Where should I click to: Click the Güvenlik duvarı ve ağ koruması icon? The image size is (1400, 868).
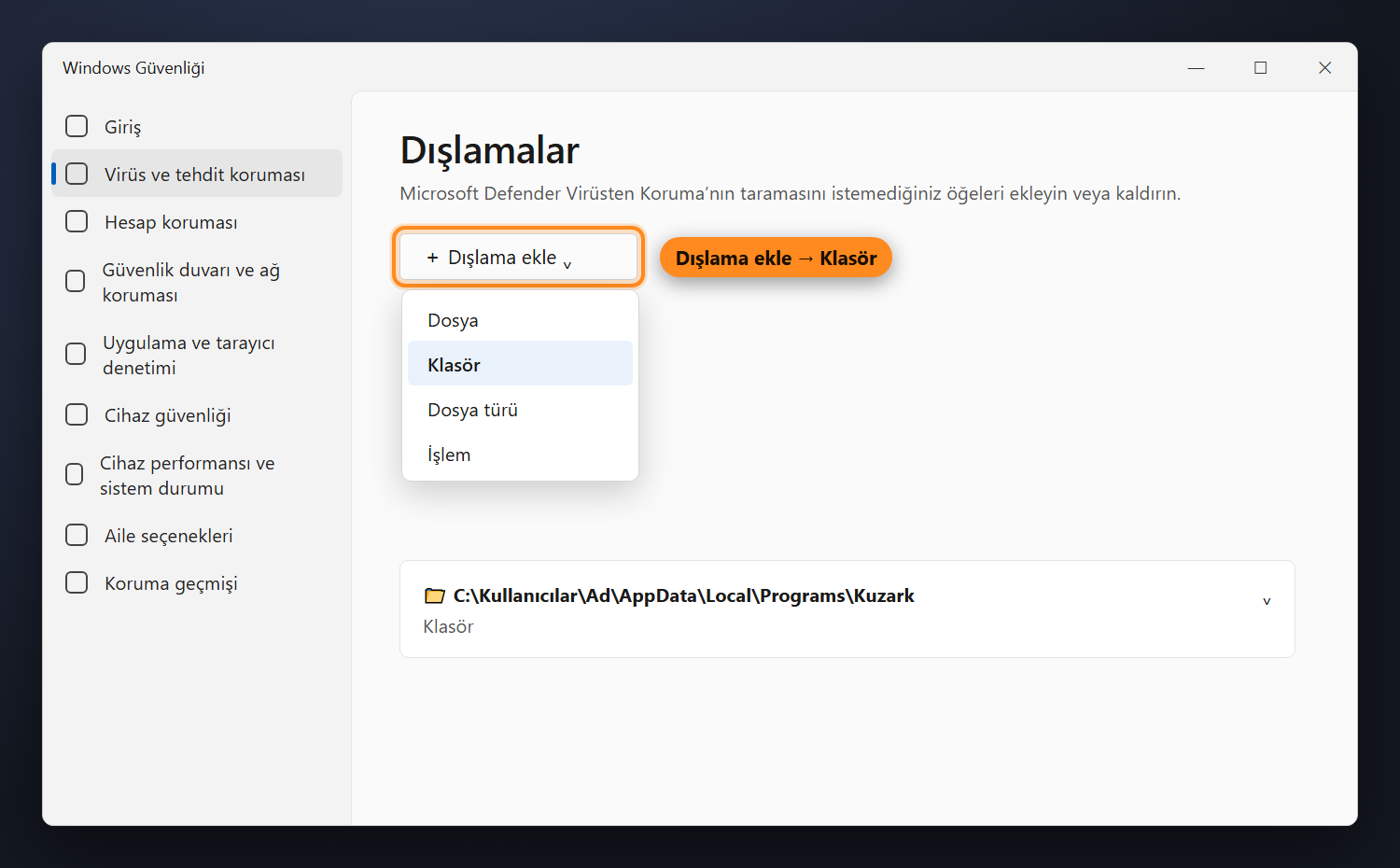(x=76, y=281)
